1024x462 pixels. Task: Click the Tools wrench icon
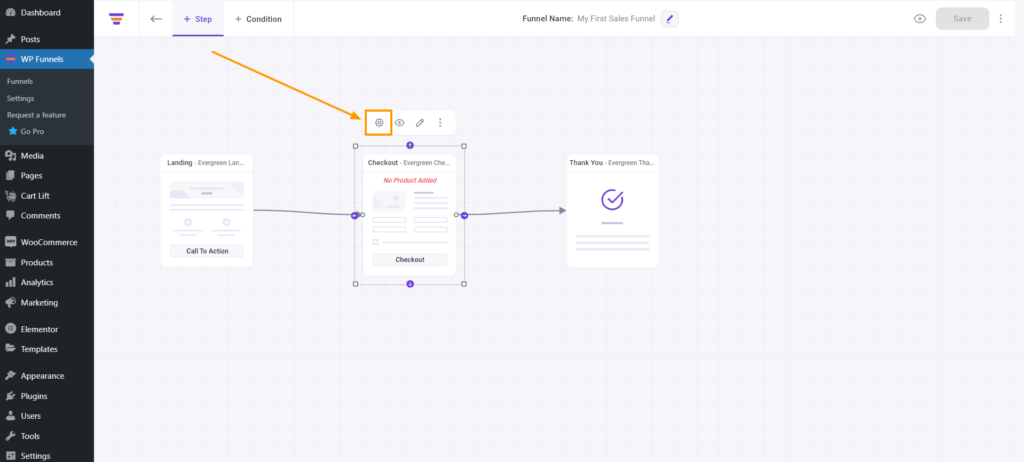coord(10,436)
